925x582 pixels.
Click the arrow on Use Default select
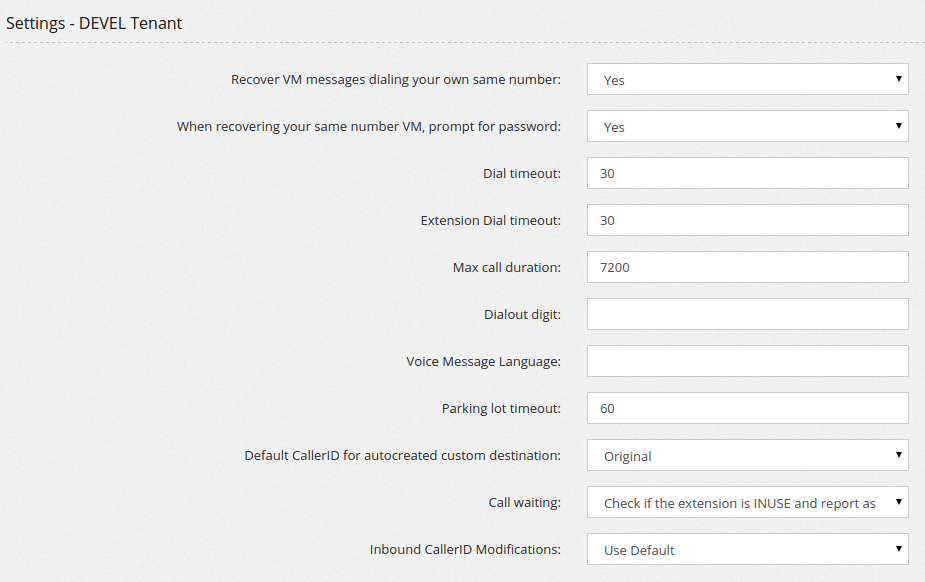coord(898,548)
